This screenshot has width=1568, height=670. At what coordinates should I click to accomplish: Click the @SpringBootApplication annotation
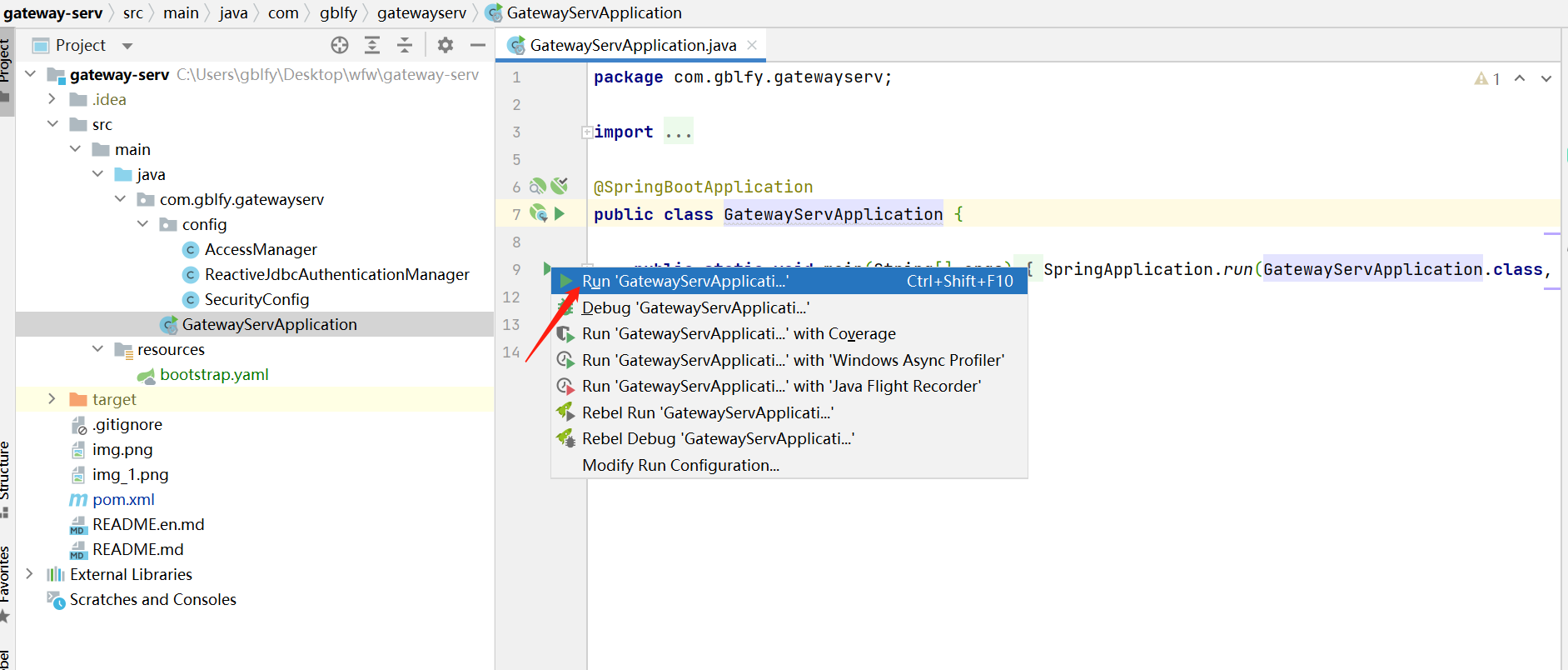pos(703,187)
